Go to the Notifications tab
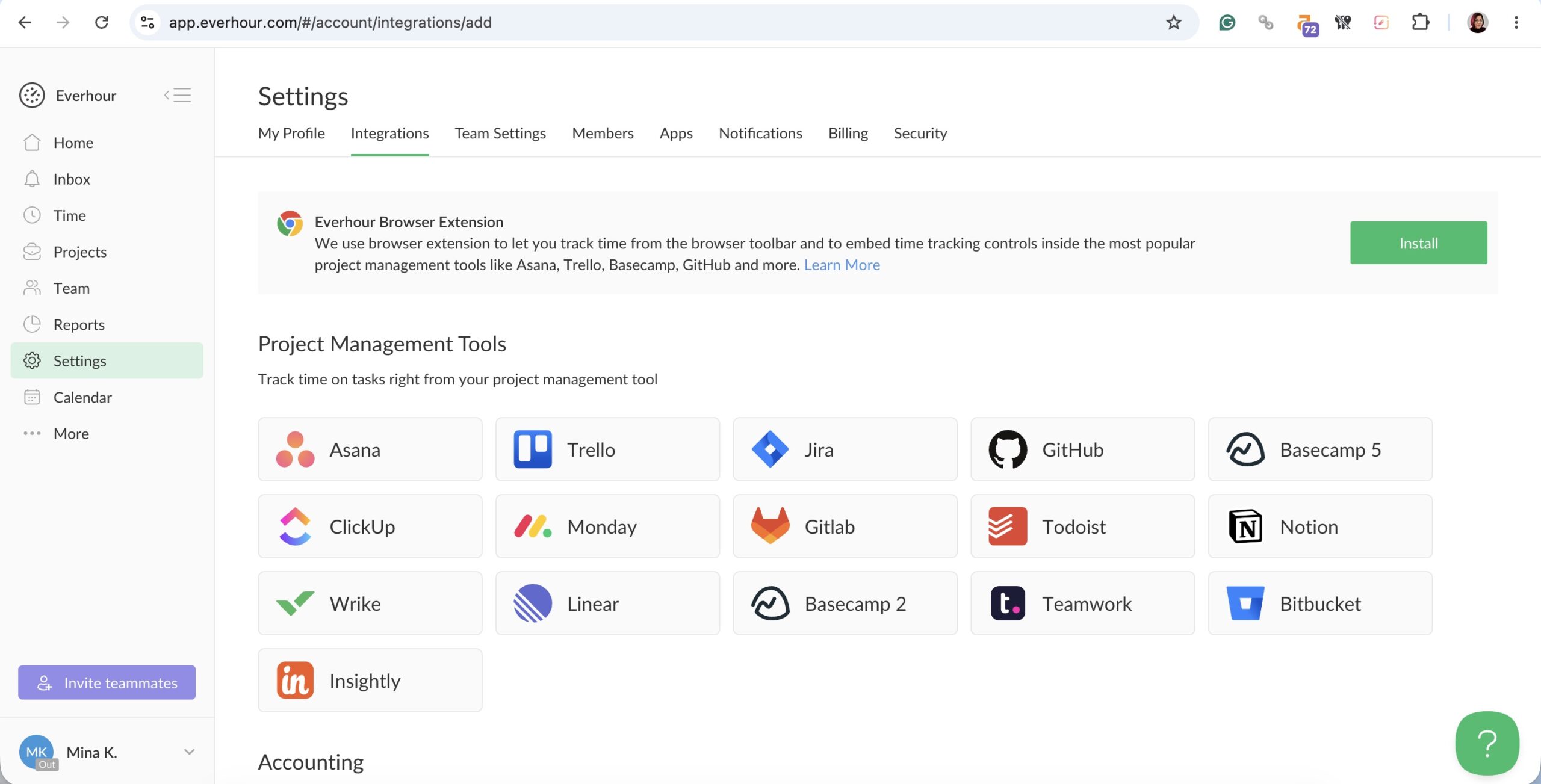 click(760, 133)
